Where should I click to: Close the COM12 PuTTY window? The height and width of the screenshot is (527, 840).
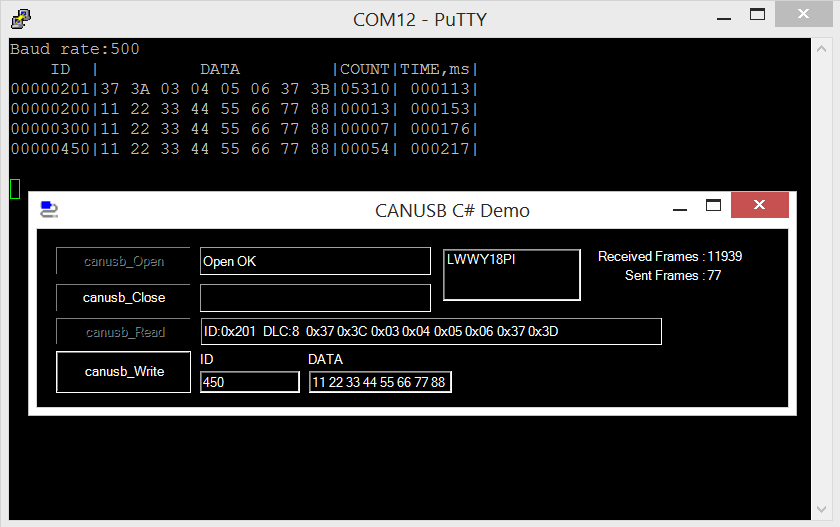[x=804, y=14]
